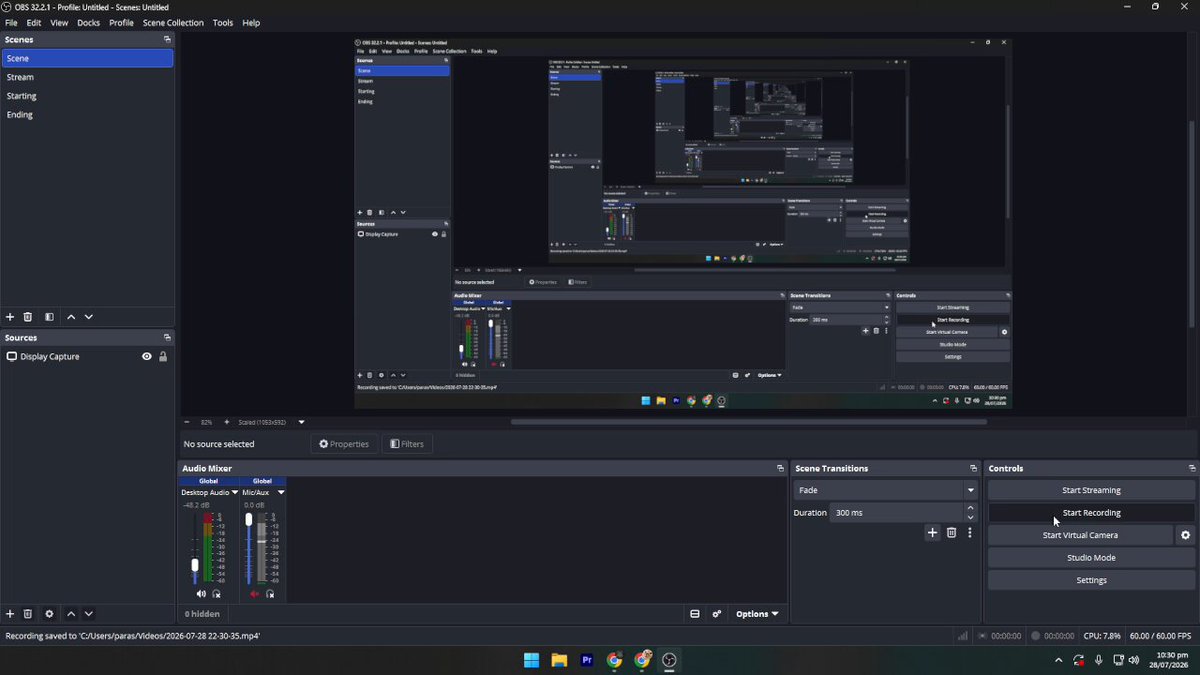Click Start Streaming
This screenshot has height=675, width=1200.
[1091, 490]
